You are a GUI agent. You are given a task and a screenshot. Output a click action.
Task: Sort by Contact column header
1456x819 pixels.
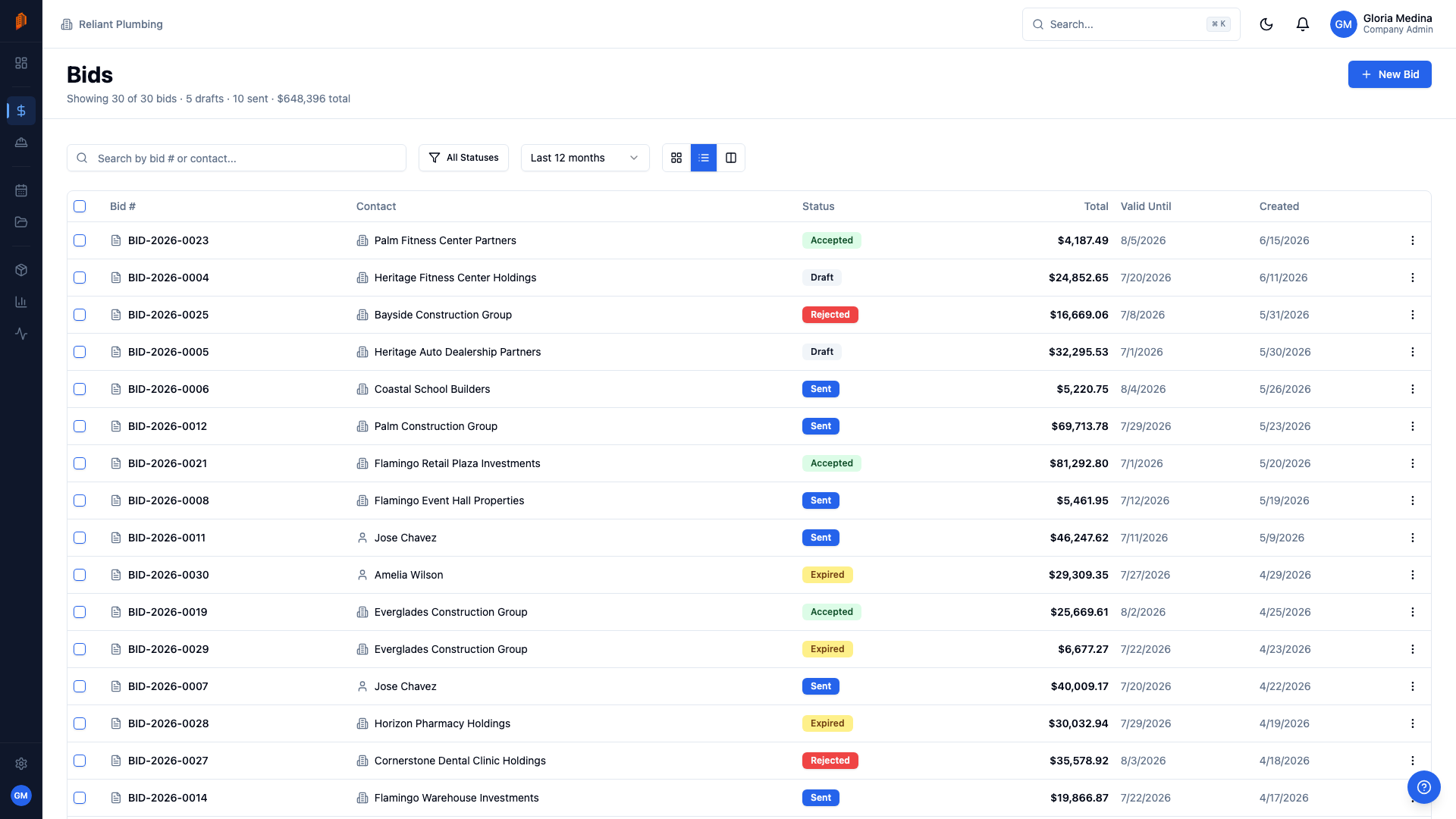tap(376, 206)
